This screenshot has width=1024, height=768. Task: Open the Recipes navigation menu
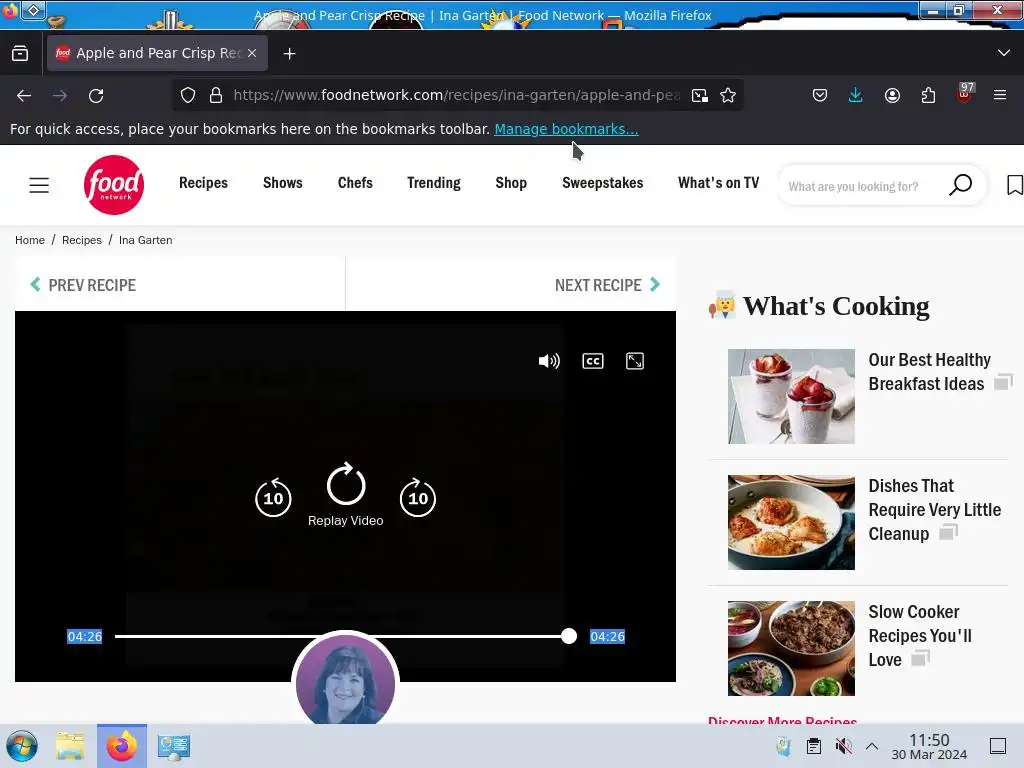click(x=203, y=183)
